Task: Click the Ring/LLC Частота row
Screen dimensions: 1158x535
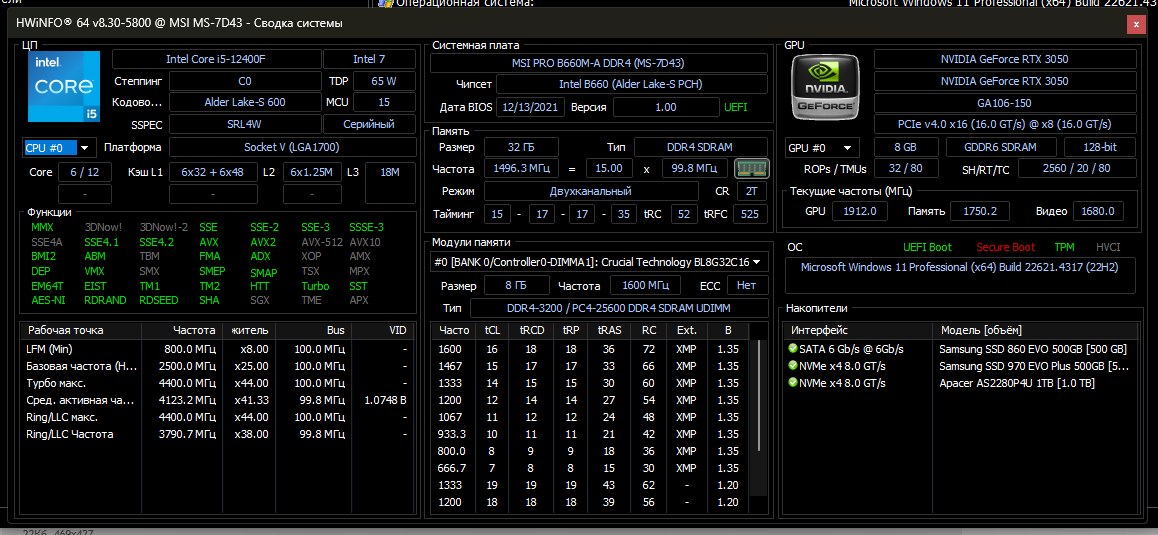Action: [217, 434]
